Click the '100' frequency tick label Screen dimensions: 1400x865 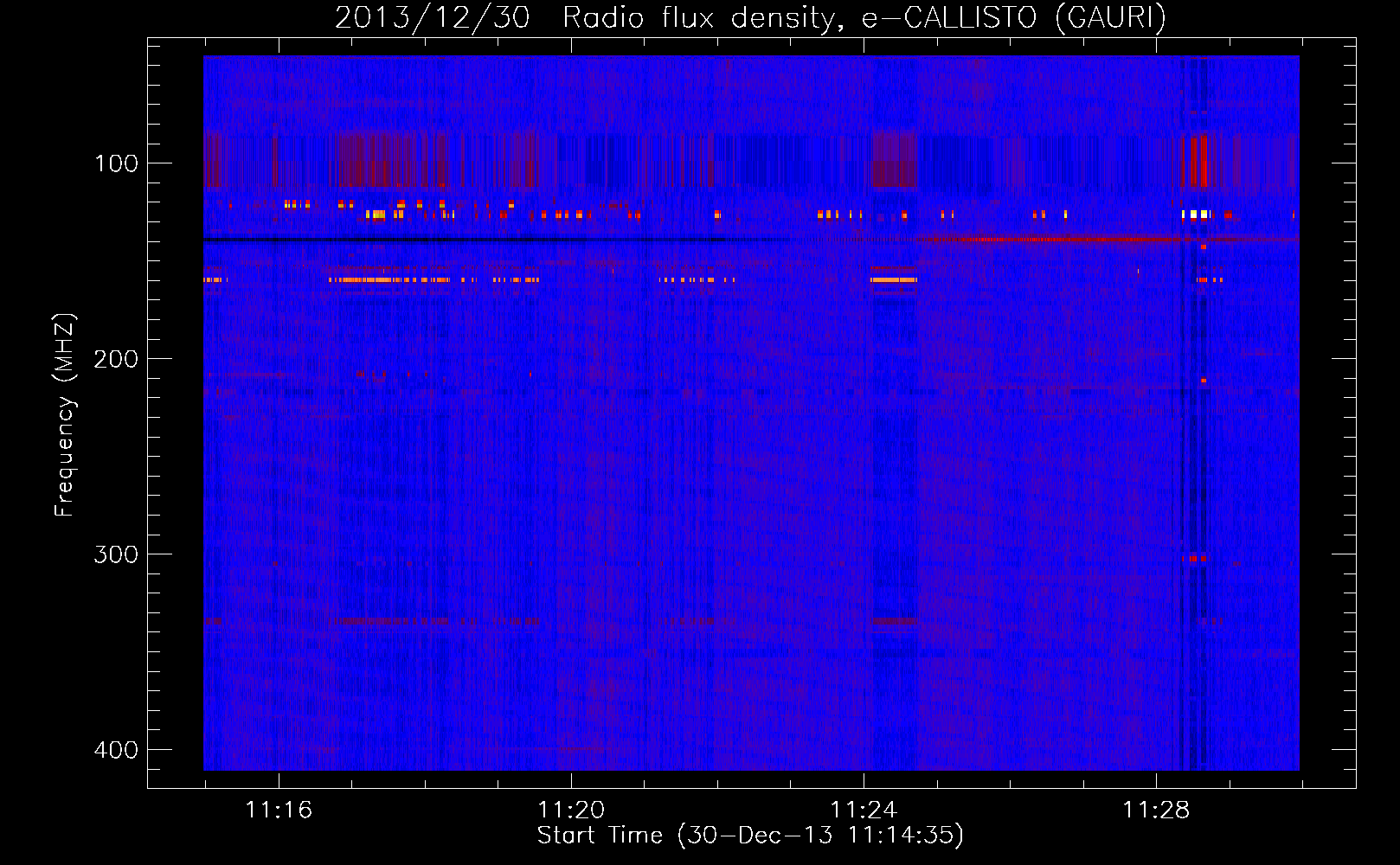pyautogui.click(x=116, y=163)
